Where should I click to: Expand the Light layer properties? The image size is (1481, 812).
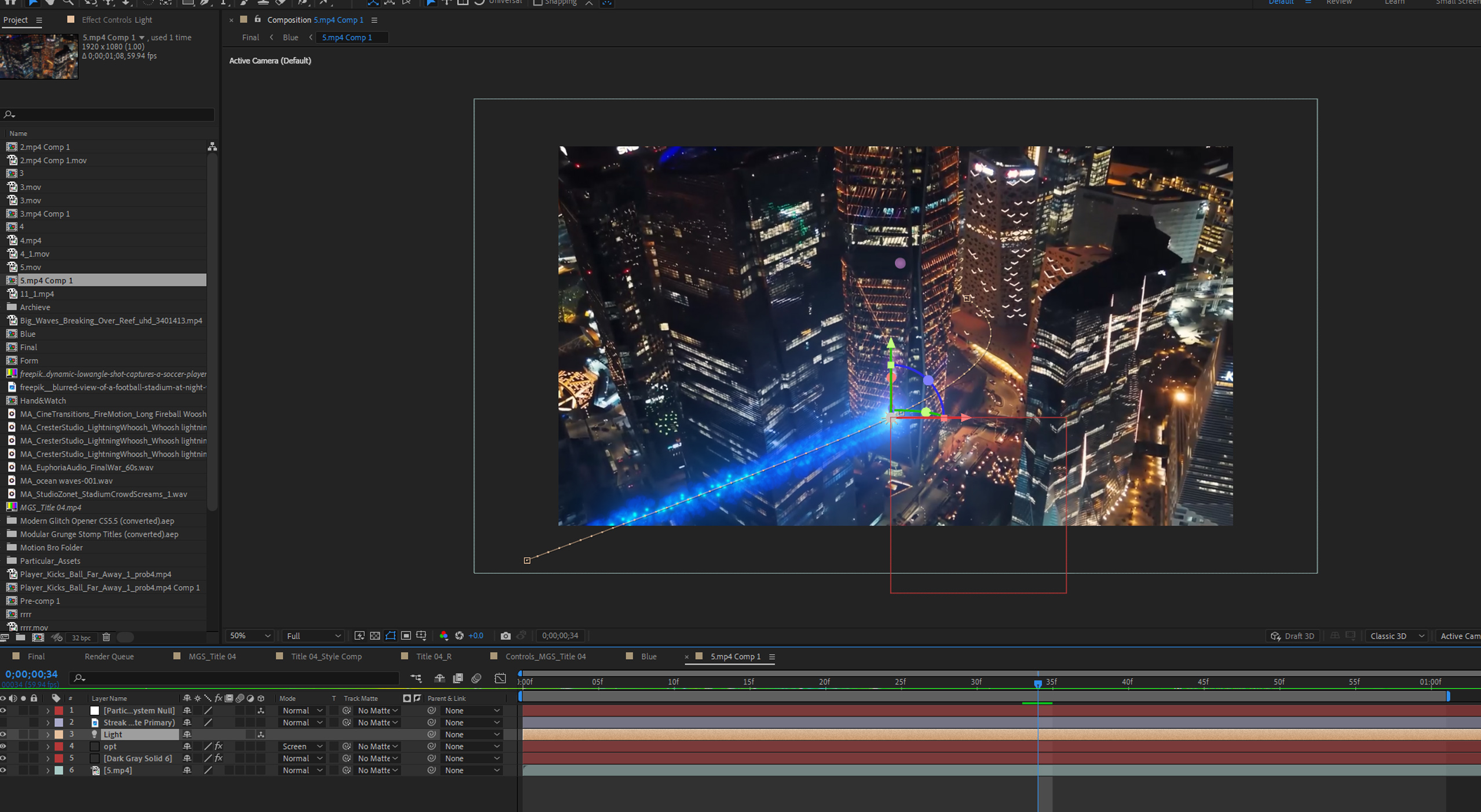(48, 734)
